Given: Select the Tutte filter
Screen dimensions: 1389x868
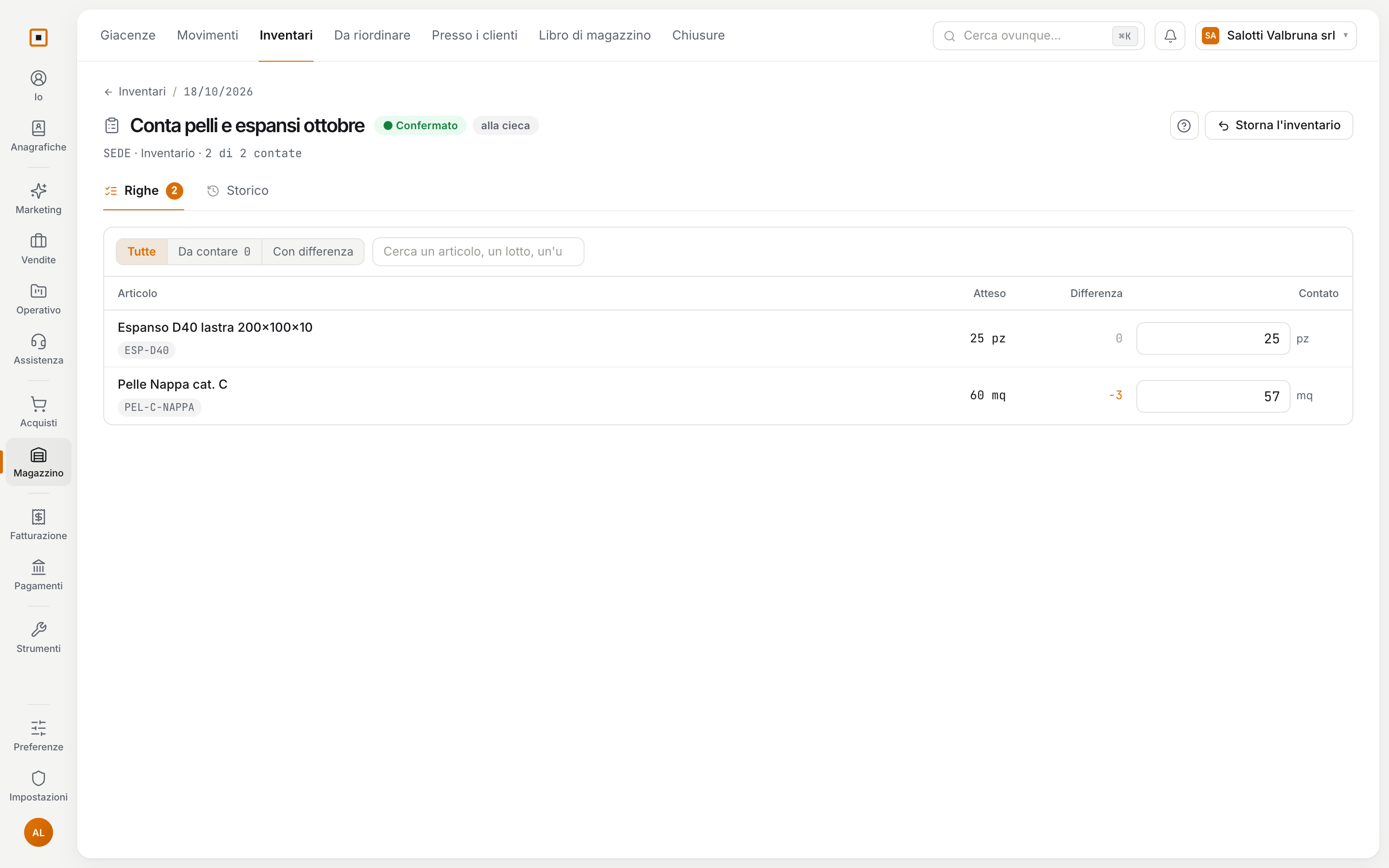Looking at the screenshot, I should (x=141, y=251).
